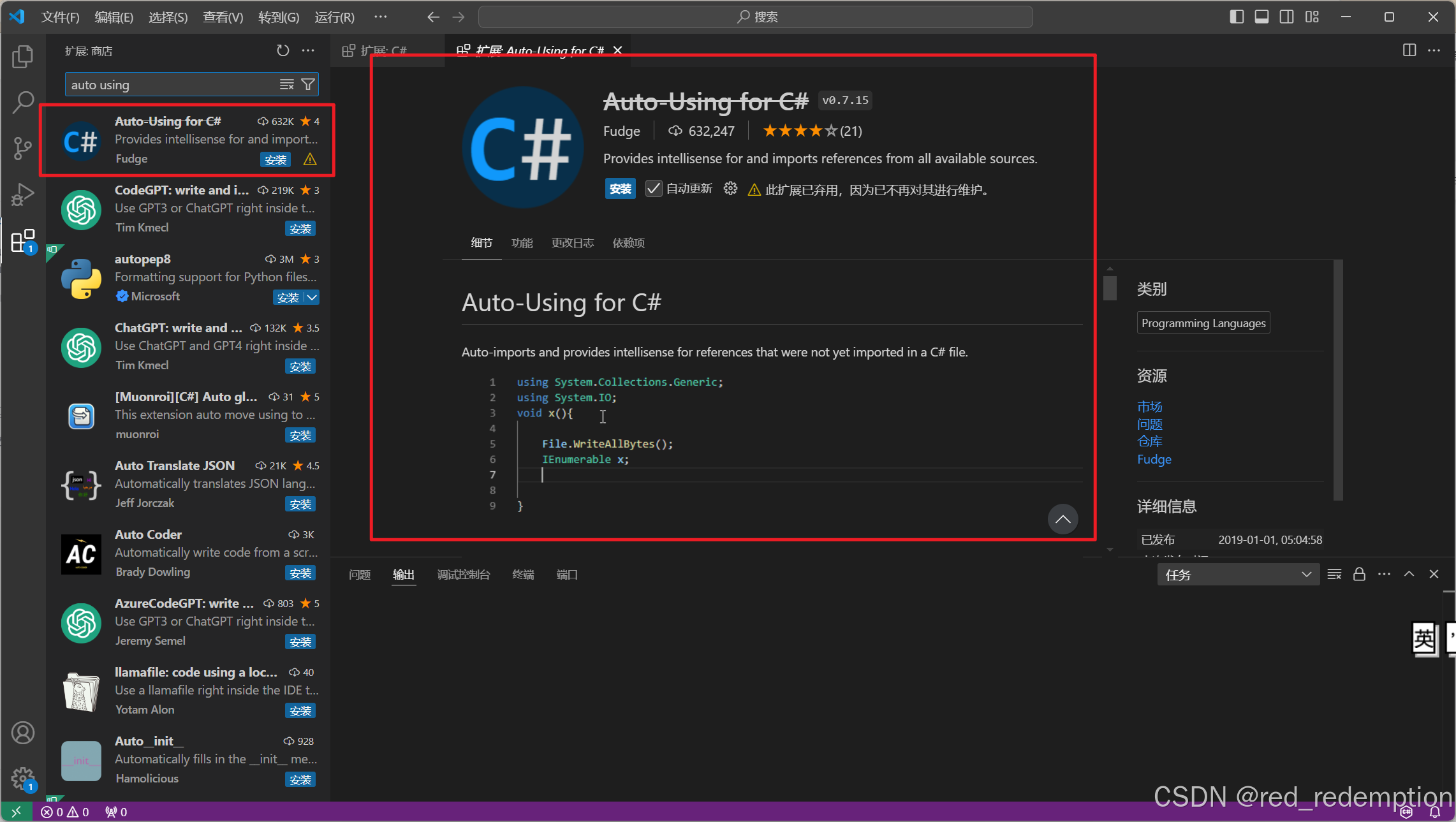The height and width of the screenshot is (822, 1456).
Task: Click the top command center search bar
Action: [756, 17]
